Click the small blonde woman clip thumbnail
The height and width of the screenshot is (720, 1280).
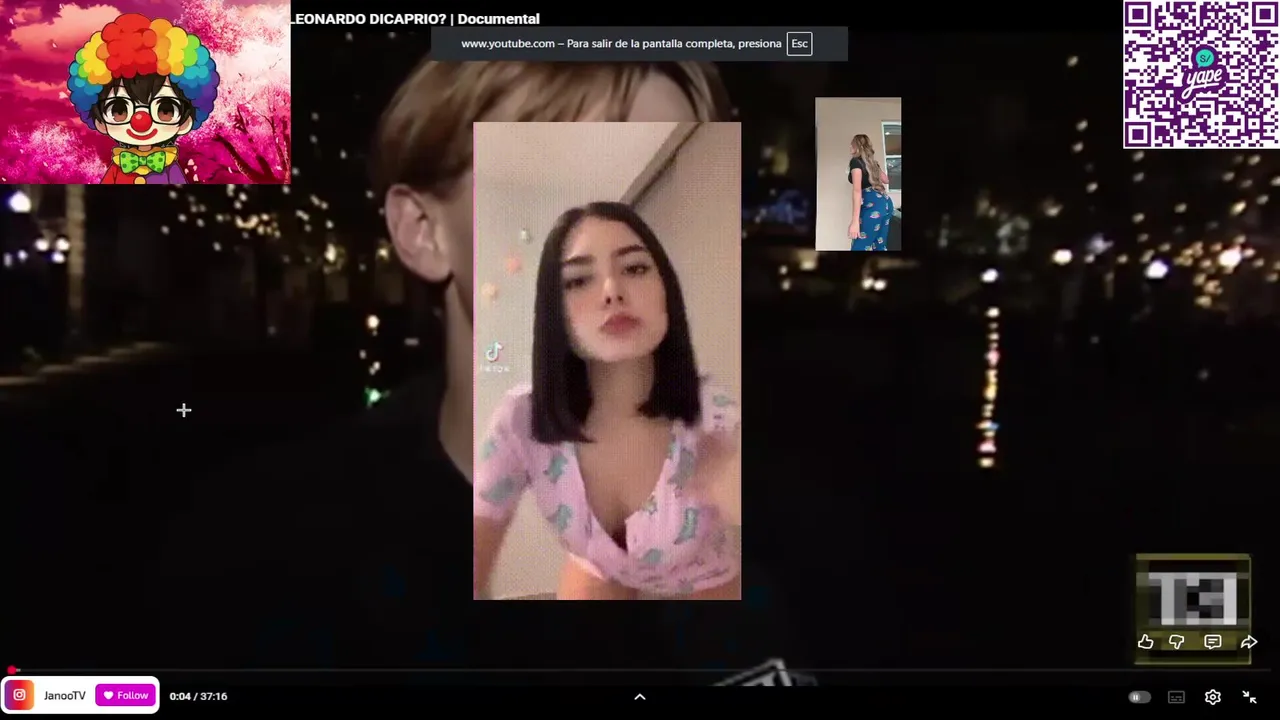coord(858,174)
